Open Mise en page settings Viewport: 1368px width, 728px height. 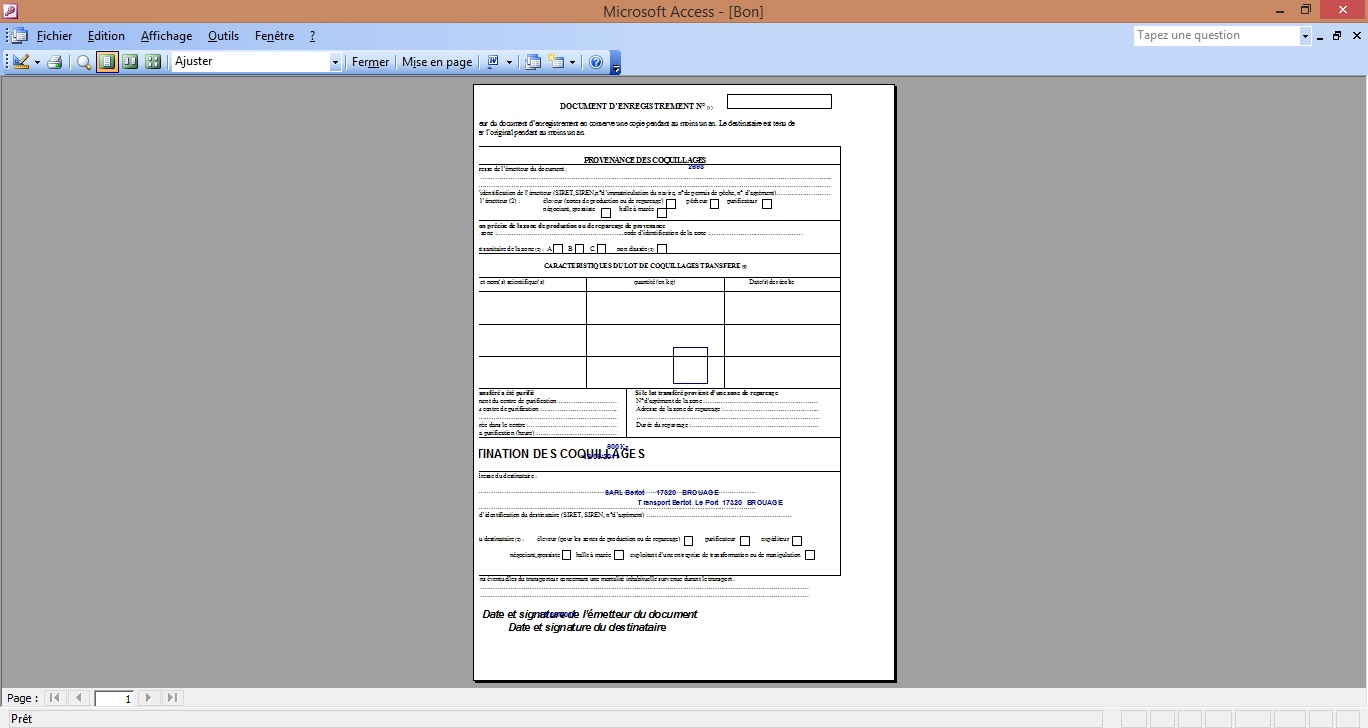click(x=437, y=62)
